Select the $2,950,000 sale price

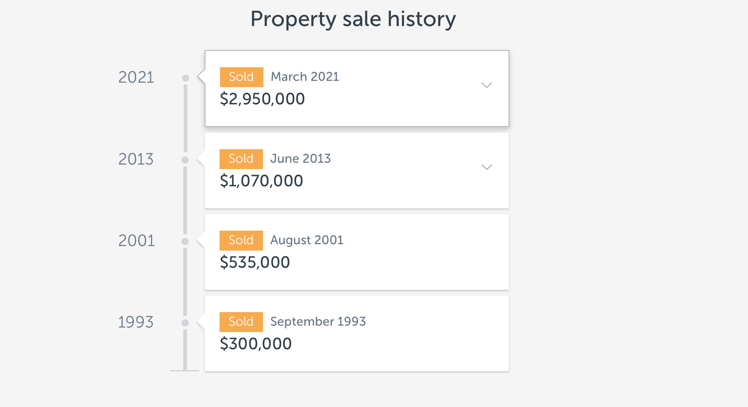[x=262, y=99]
